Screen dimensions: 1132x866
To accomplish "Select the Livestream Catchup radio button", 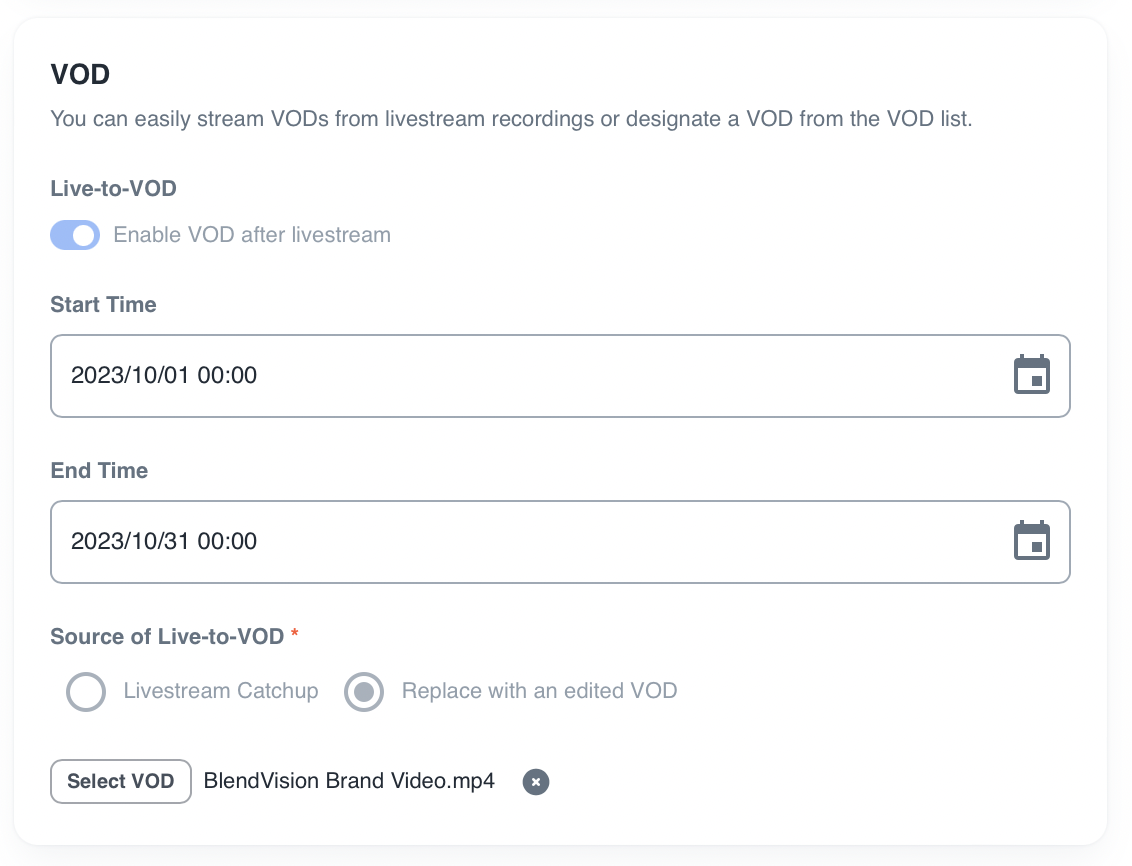I will click(x=86, y=691).
